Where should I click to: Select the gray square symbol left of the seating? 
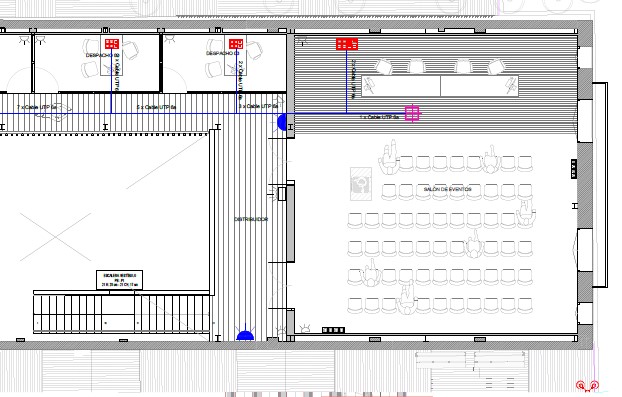coord(361,184)
